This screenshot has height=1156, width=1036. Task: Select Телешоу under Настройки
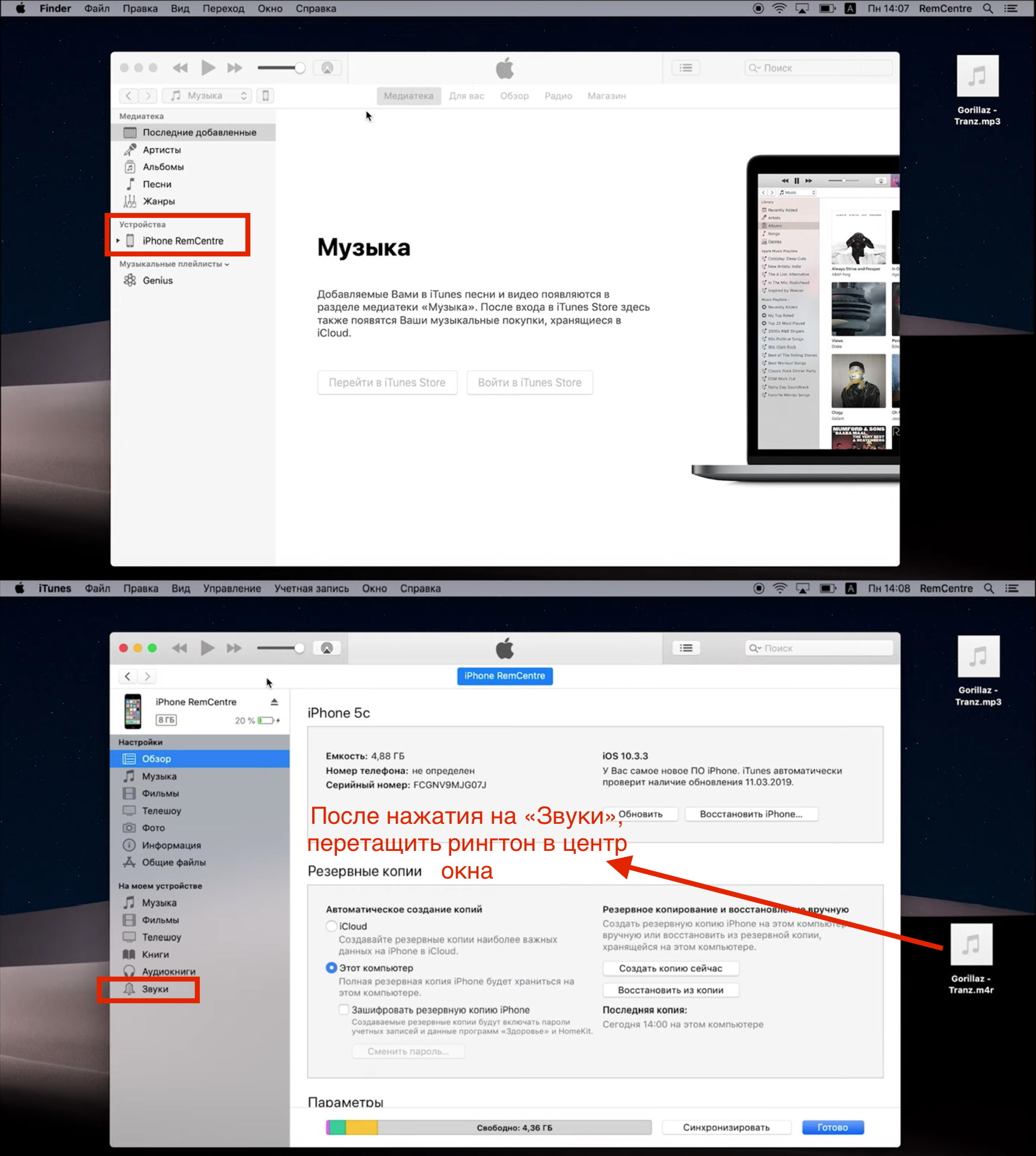(x=200, y=811)
